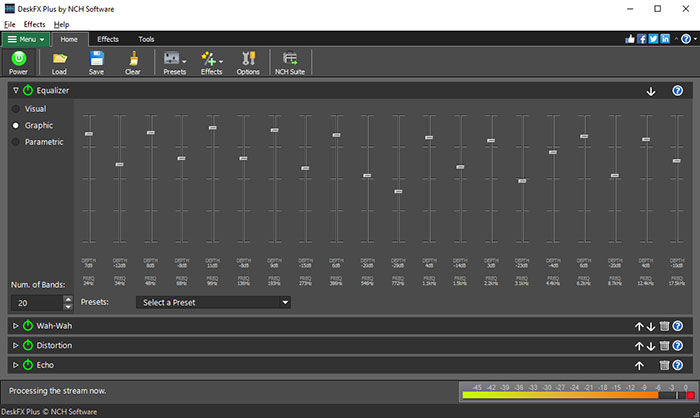700x418 pixels.
Task: Expand the Distortion effect panel
Action: (x=15, y=345)
